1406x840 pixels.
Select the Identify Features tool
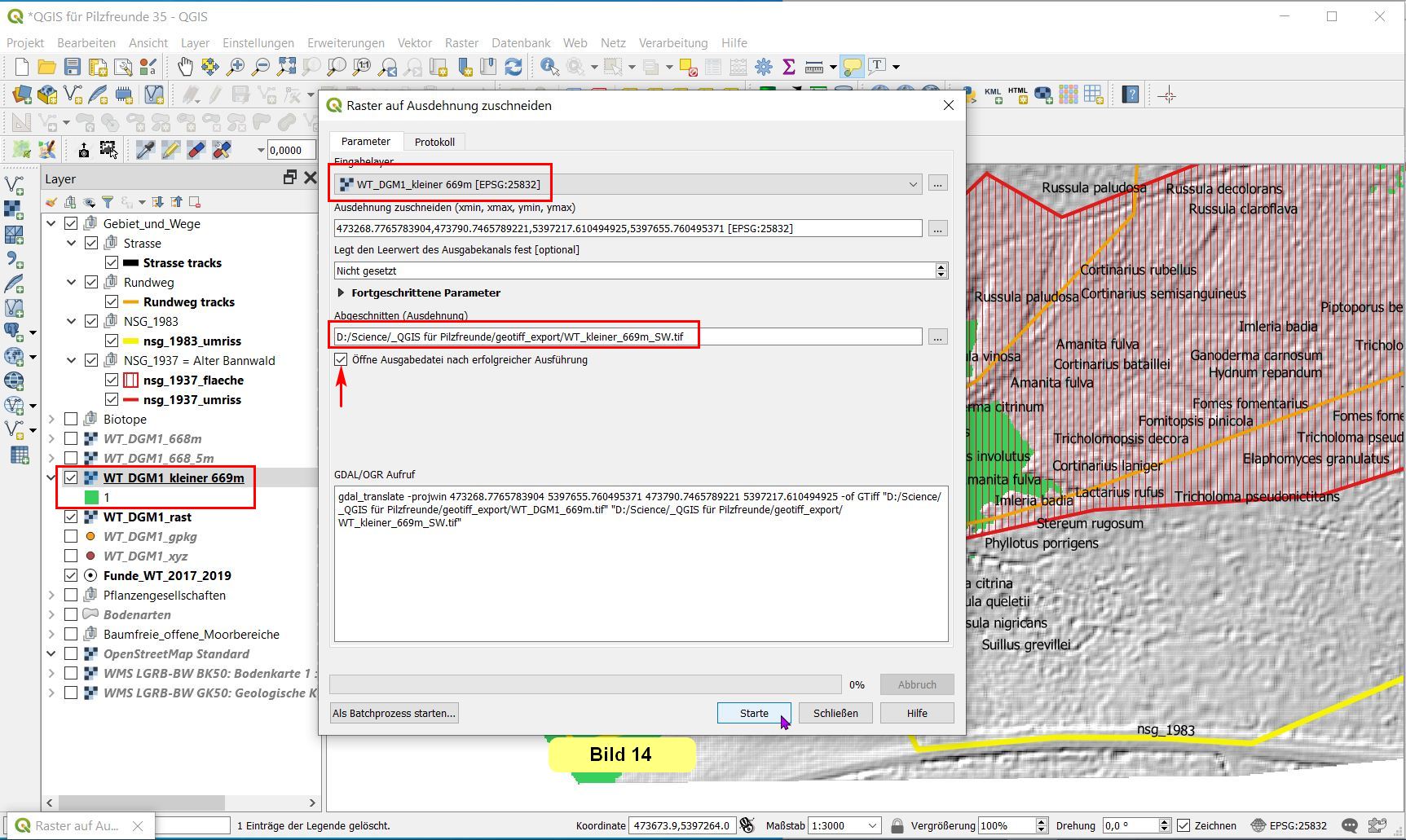pyautogui.click(x=549, y=67)
